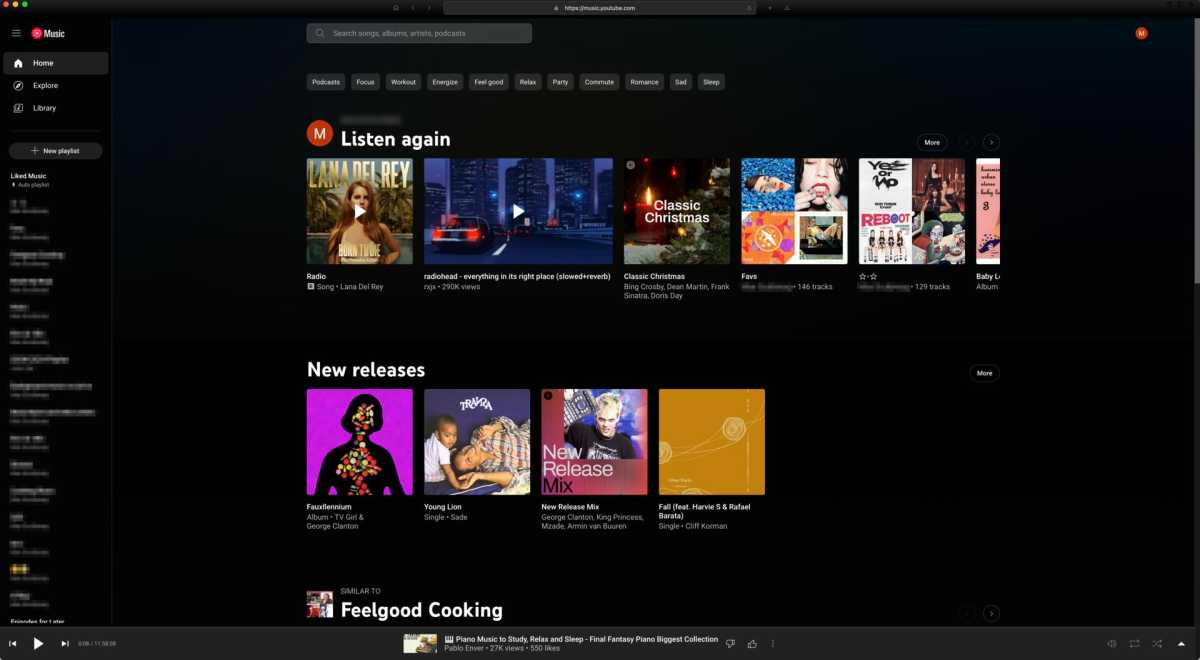
Task: Select the Romance mood chip
Action: [x=644, y=82]
